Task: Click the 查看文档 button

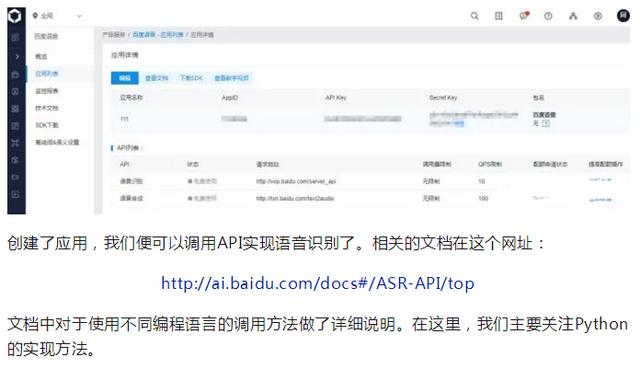Action: click(156, 78)
